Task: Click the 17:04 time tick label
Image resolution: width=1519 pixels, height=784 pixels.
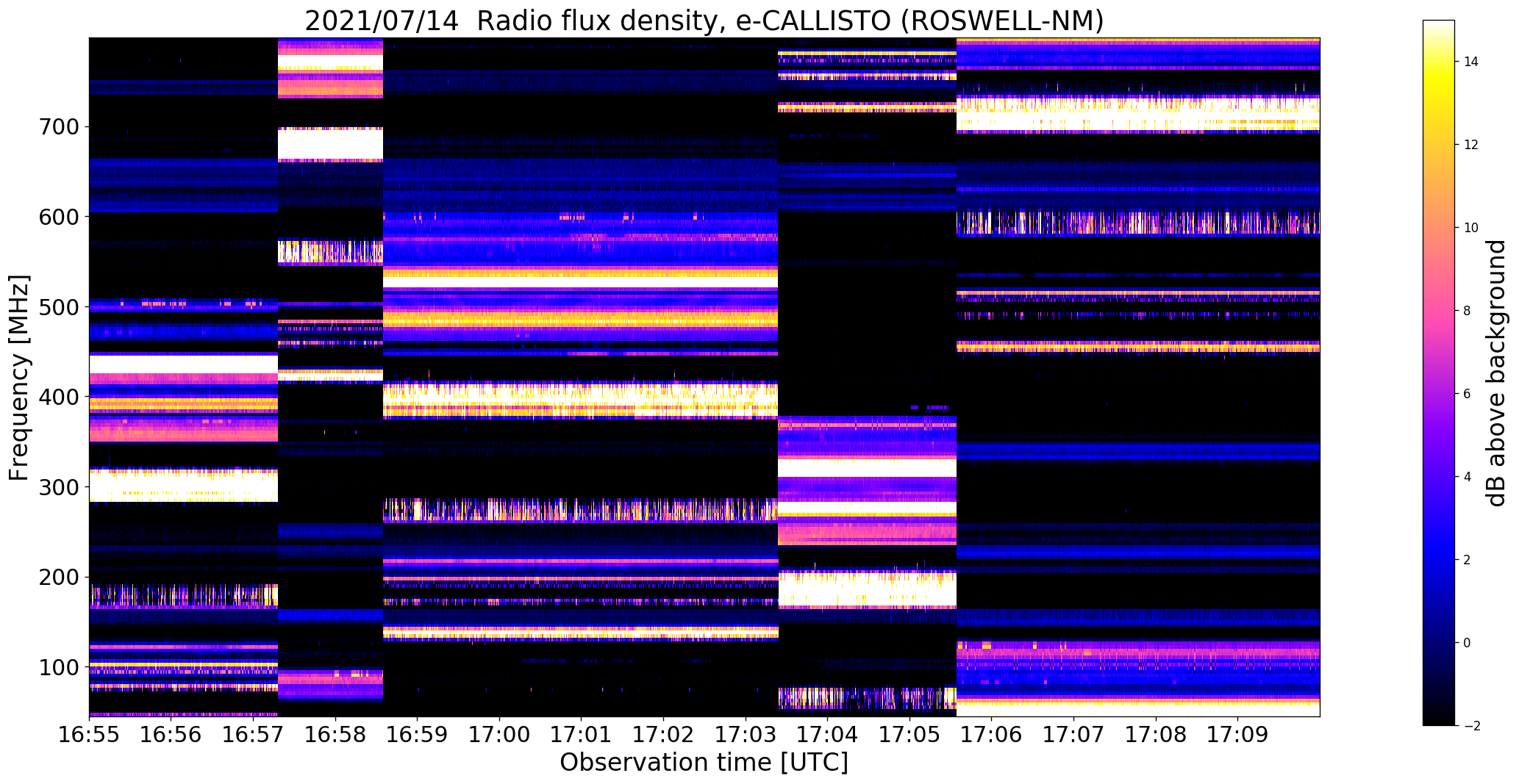Action: pyautogui.click(x=828, y=735)
